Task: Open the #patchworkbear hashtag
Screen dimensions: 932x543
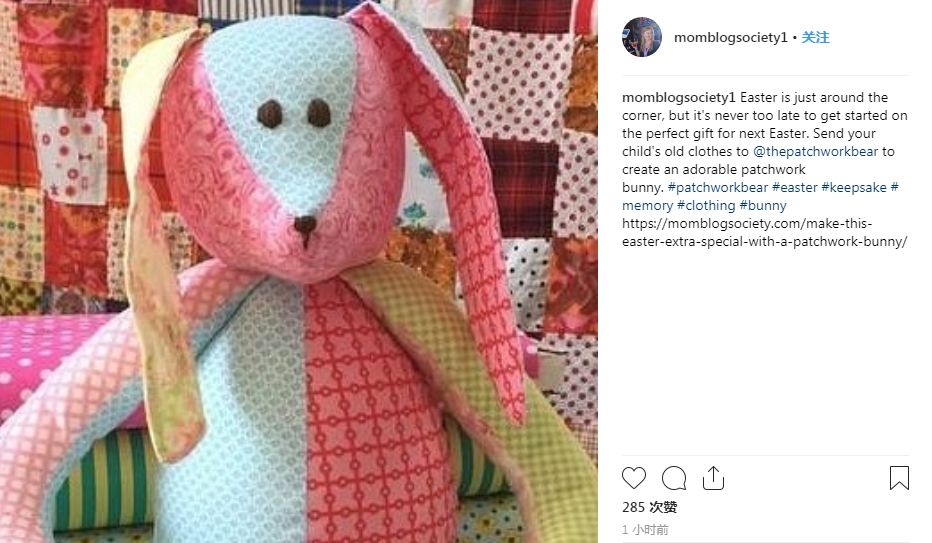Action: pos(718,188)
